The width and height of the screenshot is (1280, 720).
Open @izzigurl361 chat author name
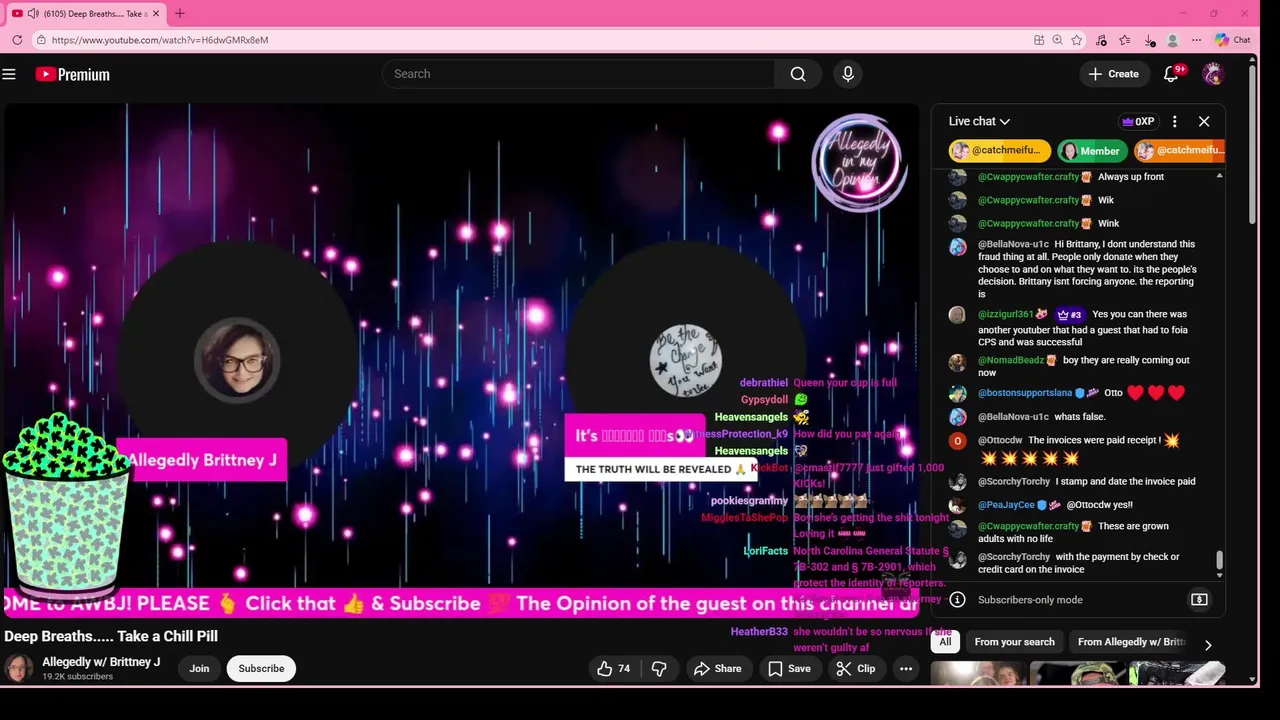coord(1006,314)
